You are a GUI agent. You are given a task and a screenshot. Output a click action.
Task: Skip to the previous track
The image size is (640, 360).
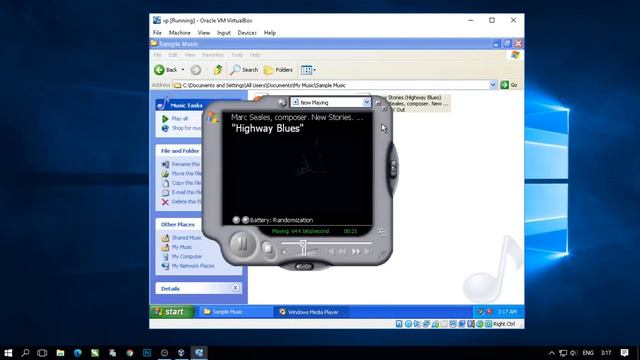(x=331, y=252)
